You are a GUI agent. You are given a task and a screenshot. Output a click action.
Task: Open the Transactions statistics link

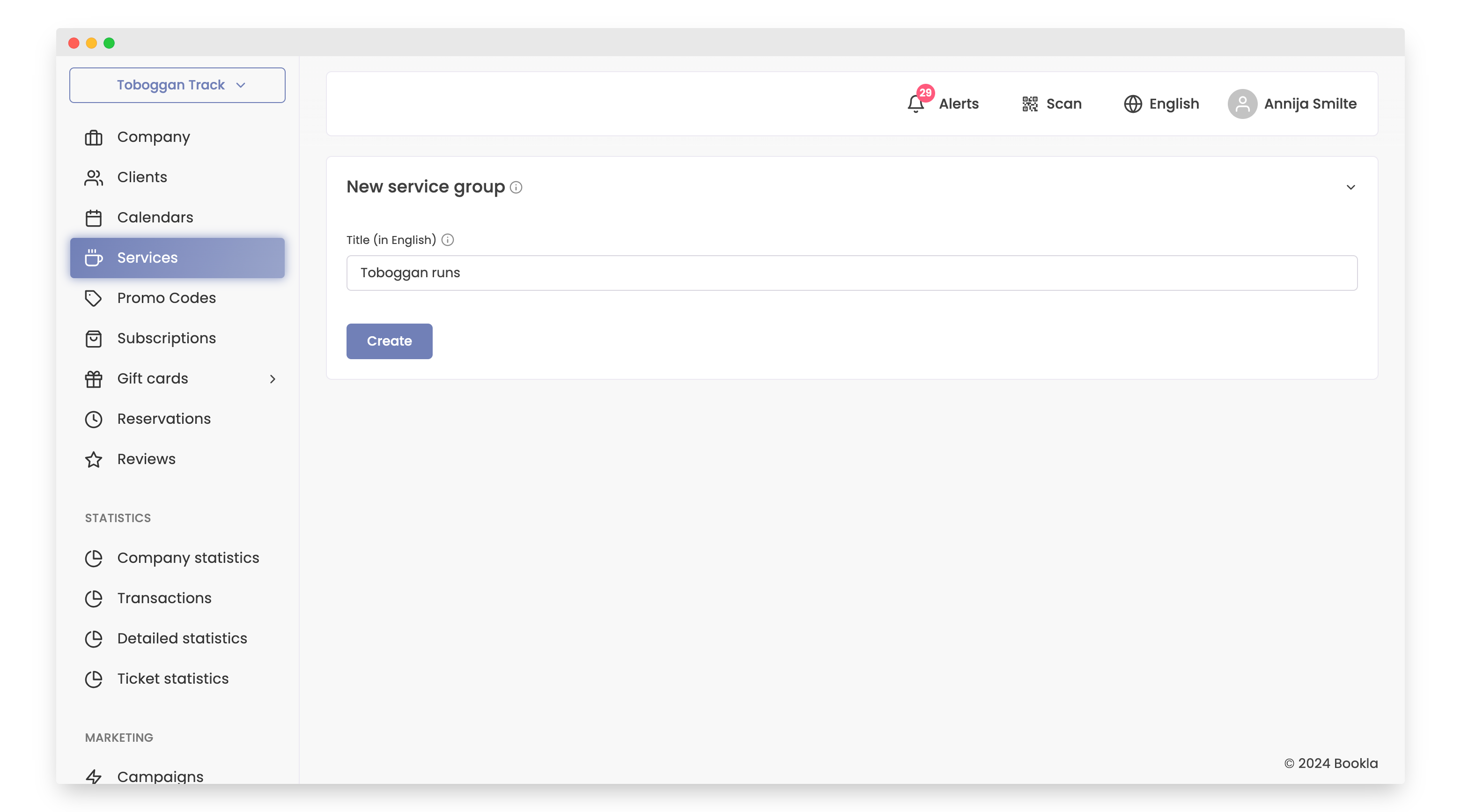click(x=164, y=598)
